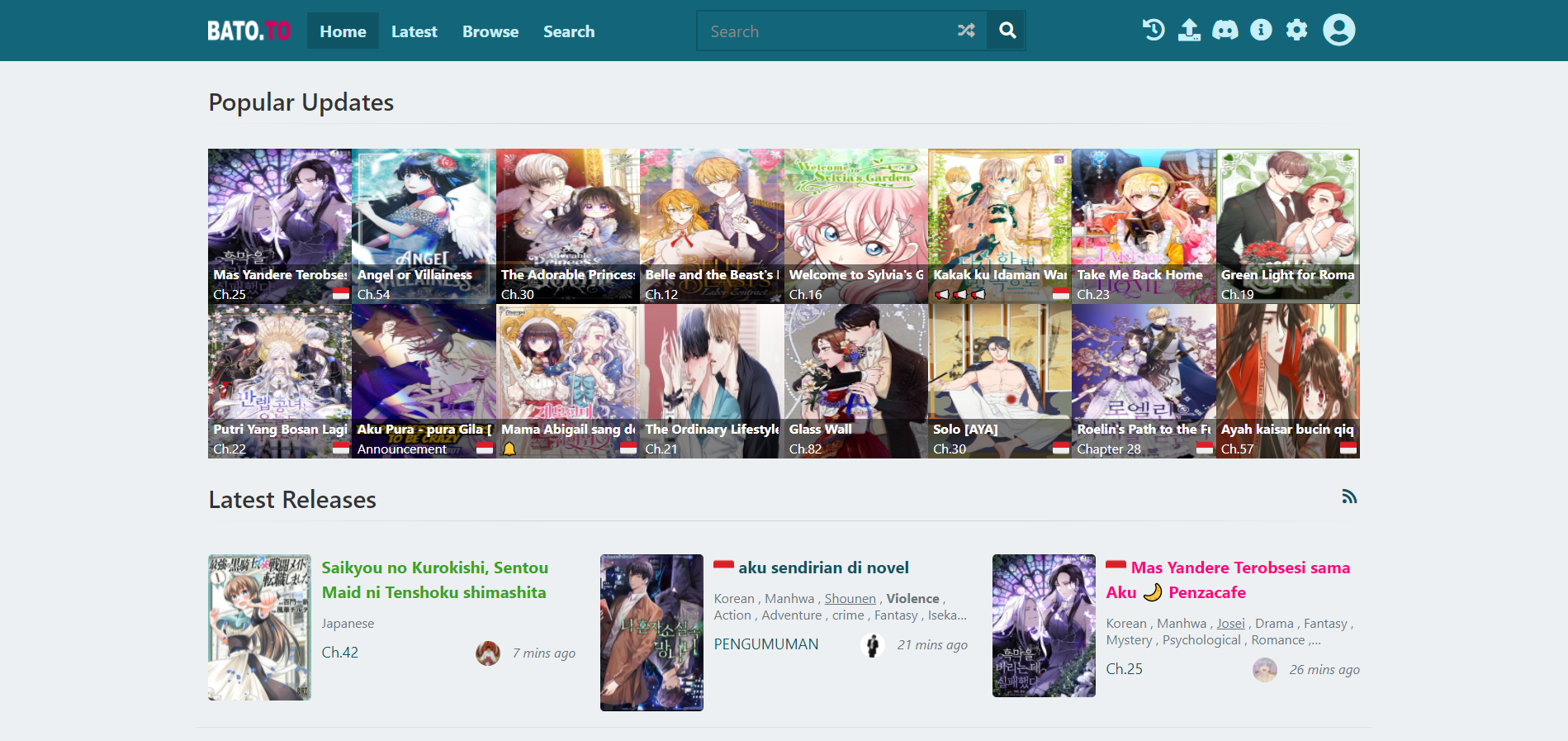Select the Home nav tab
1568x741 pixels.
click(343, 31)
